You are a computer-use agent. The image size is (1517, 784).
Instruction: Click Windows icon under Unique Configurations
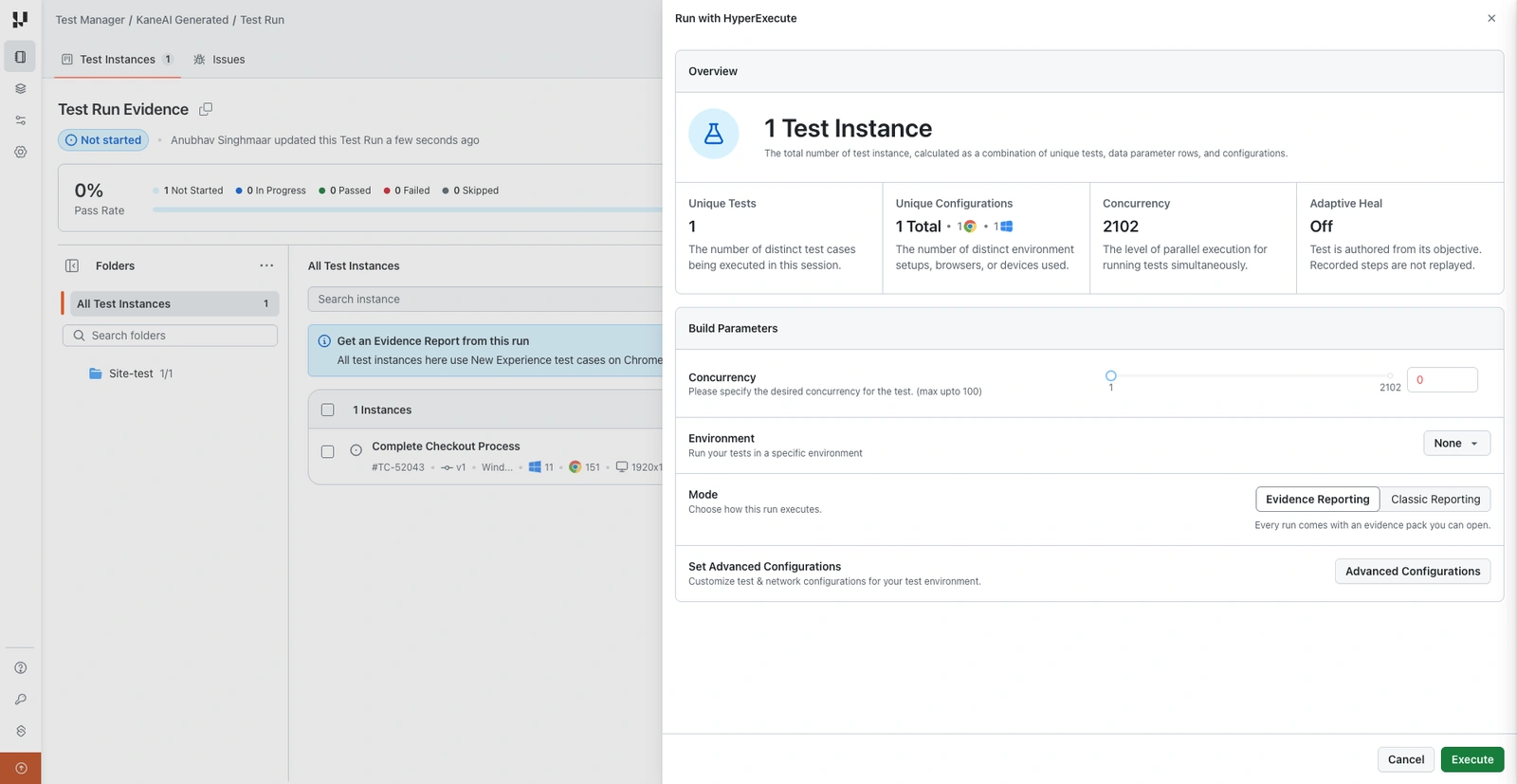pyautogui.click(x=1007, y=227)
